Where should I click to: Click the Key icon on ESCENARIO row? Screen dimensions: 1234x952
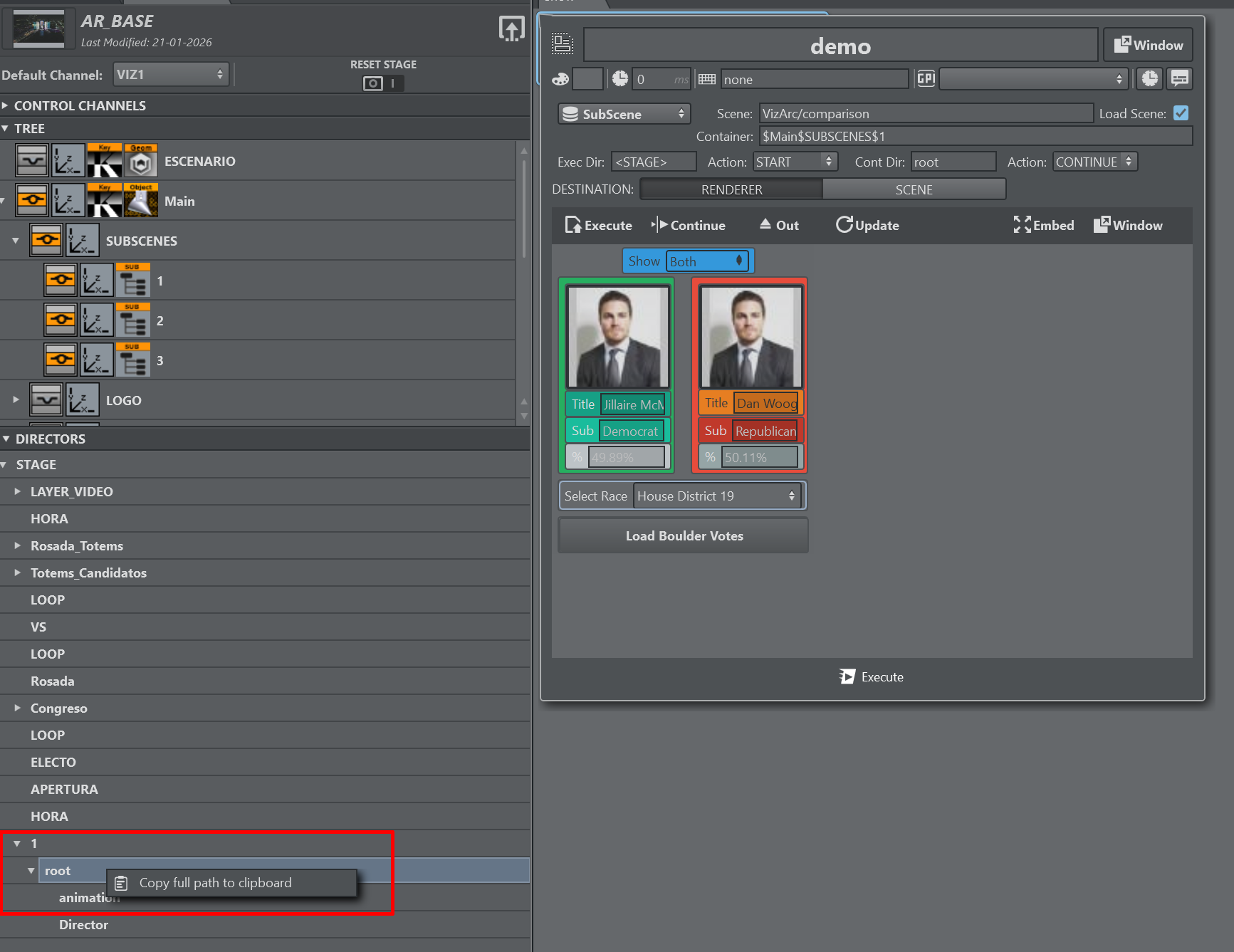coord(104,161)
